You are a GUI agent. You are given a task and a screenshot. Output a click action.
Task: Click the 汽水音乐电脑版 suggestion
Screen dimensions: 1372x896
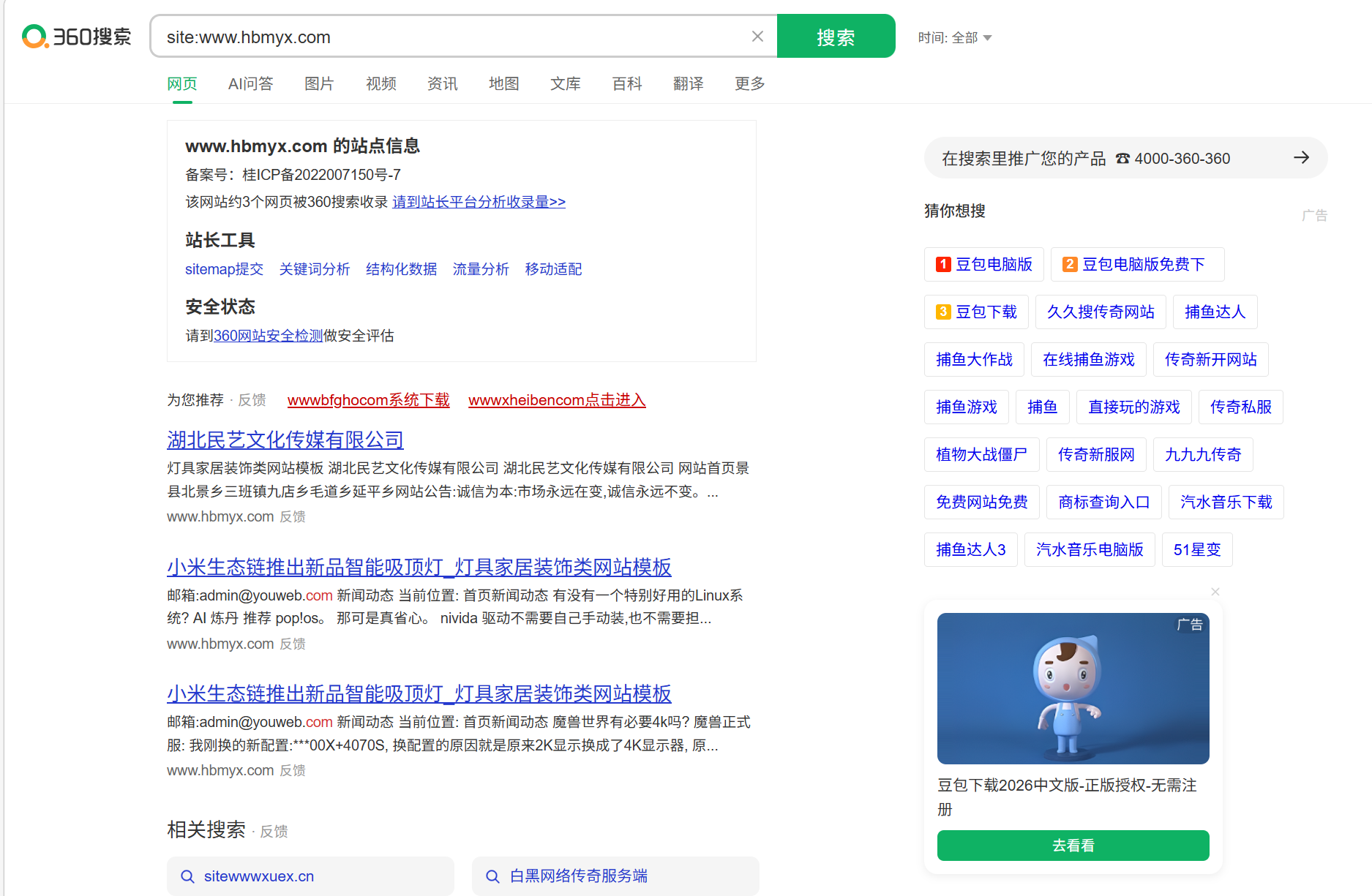[1090, 549]
